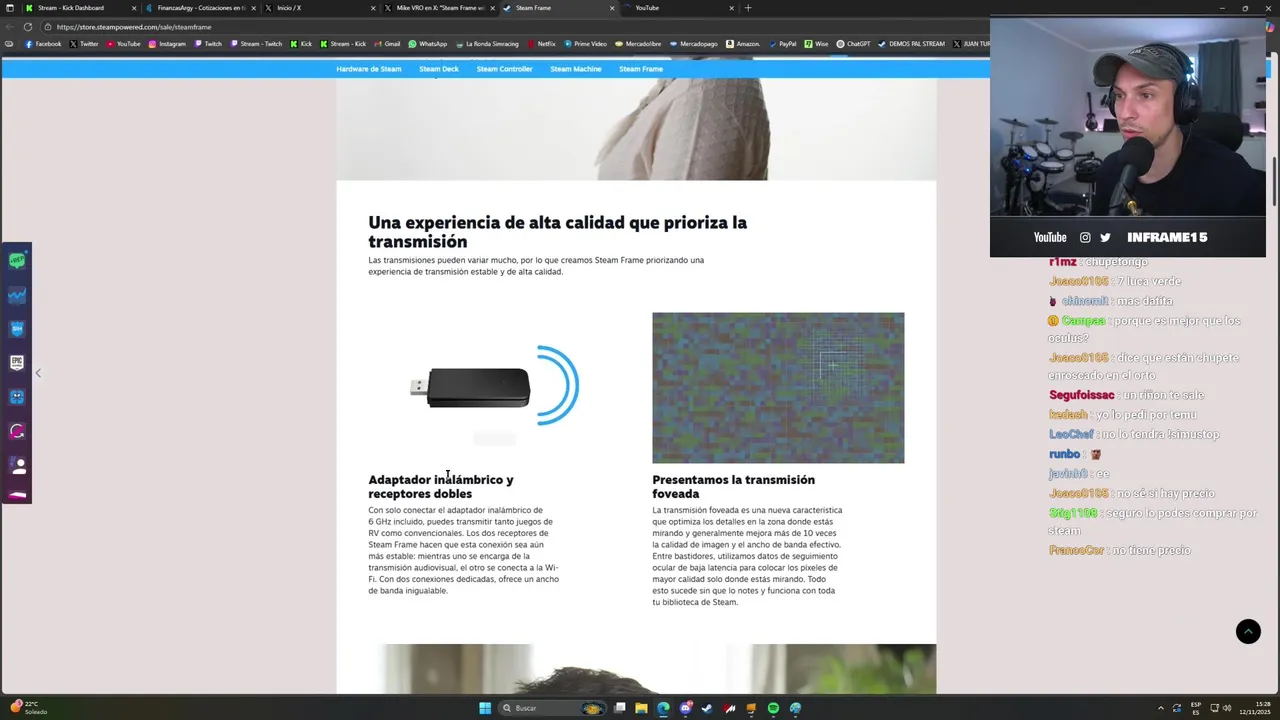Click the Instagram icon in the stream overlay
The image size is (1280, 720).
(x=1085, y=237)
